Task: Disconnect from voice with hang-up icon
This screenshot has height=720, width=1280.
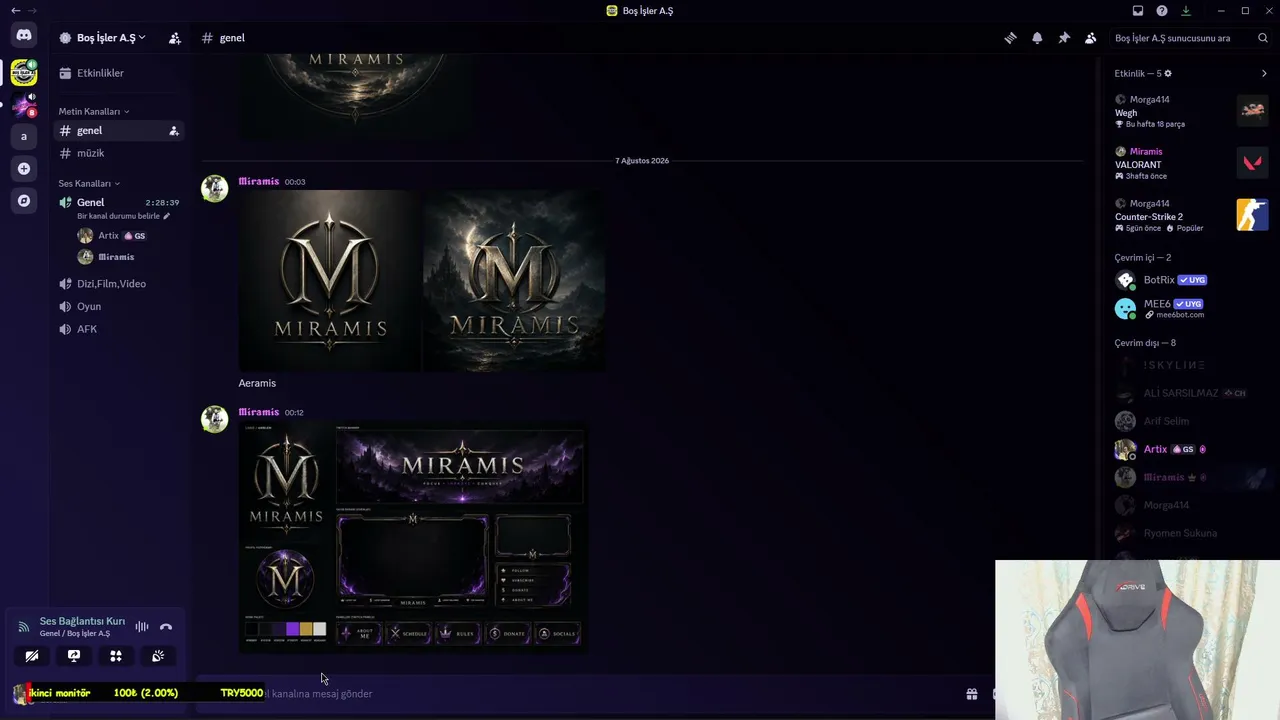Action: [166, 627]
